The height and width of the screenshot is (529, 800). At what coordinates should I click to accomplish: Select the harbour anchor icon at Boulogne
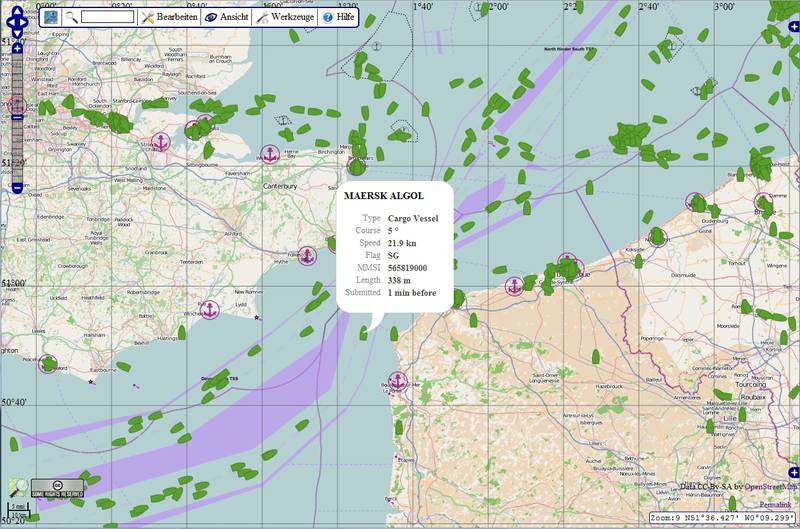pos(398,381)
